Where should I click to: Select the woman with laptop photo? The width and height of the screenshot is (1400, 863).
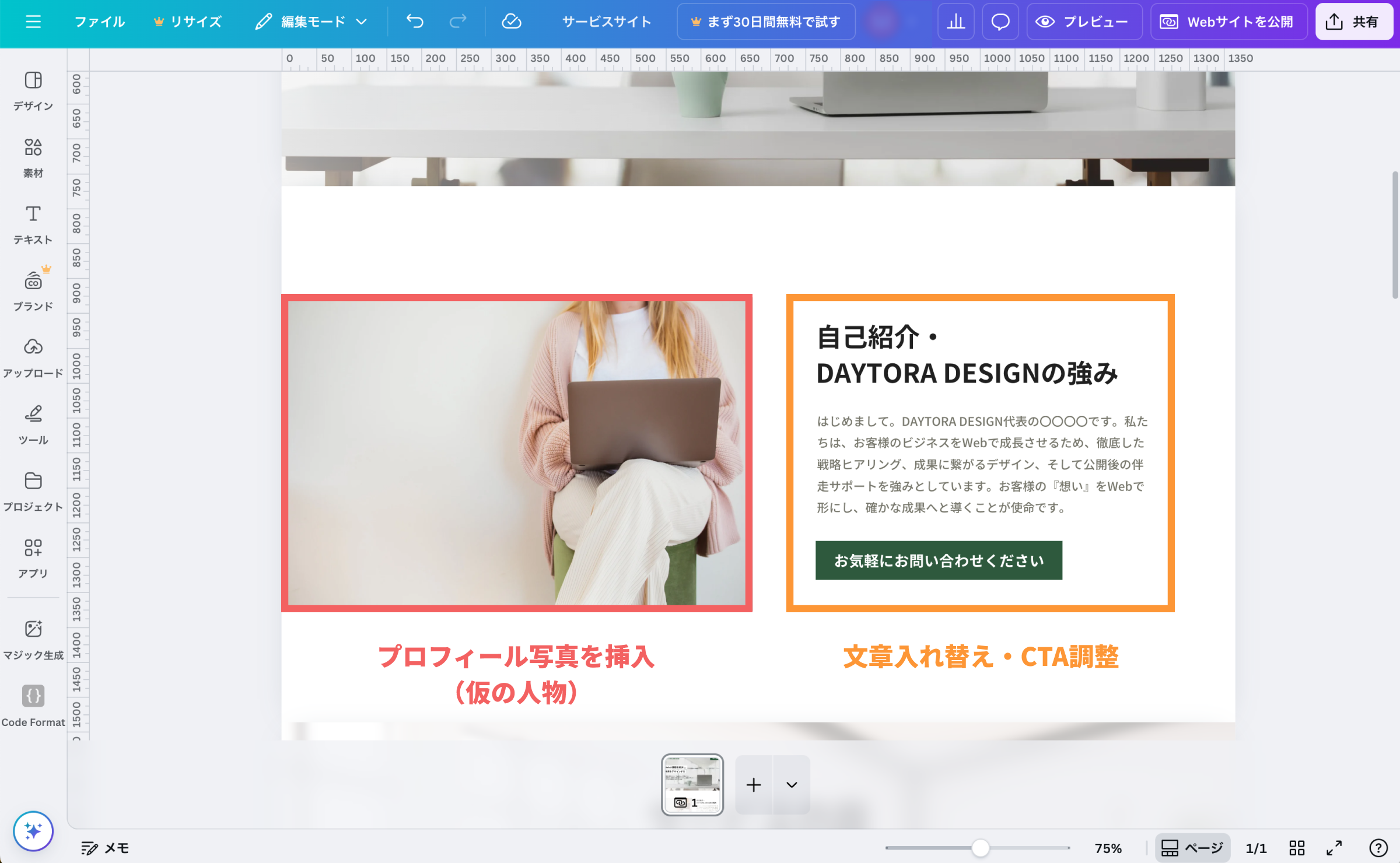point(517,453)
